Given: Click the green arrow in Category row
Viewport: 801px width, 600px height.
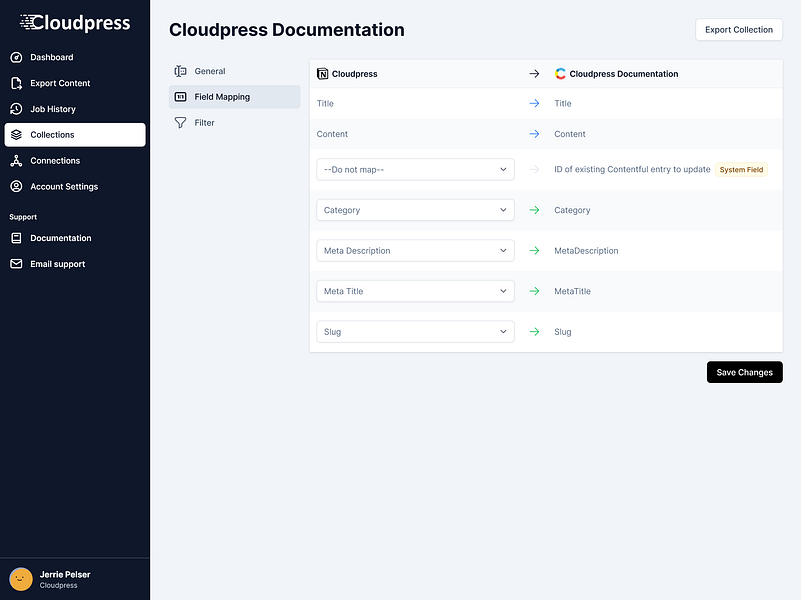Looking at the screenshot, I should click(x=534, y=210).
